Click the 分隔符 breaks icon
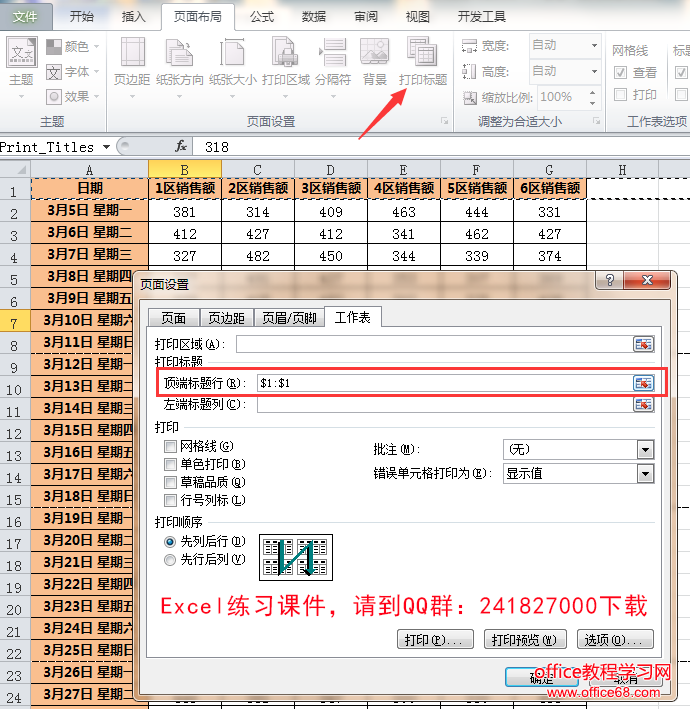The width and height of the screenshot is (690, 709). (333, 53)
